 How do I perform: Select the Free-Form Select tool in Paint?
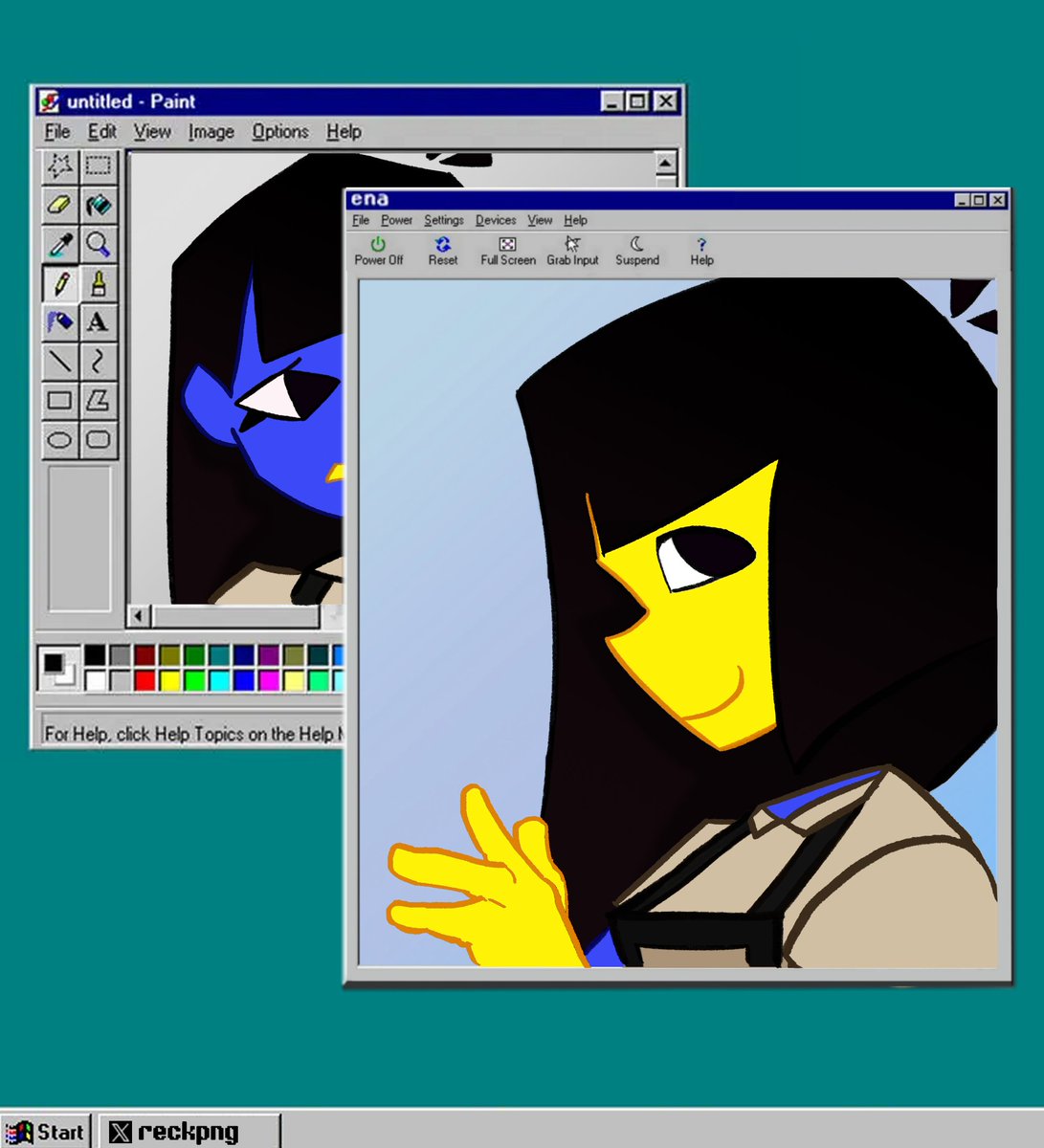point(60,166)
